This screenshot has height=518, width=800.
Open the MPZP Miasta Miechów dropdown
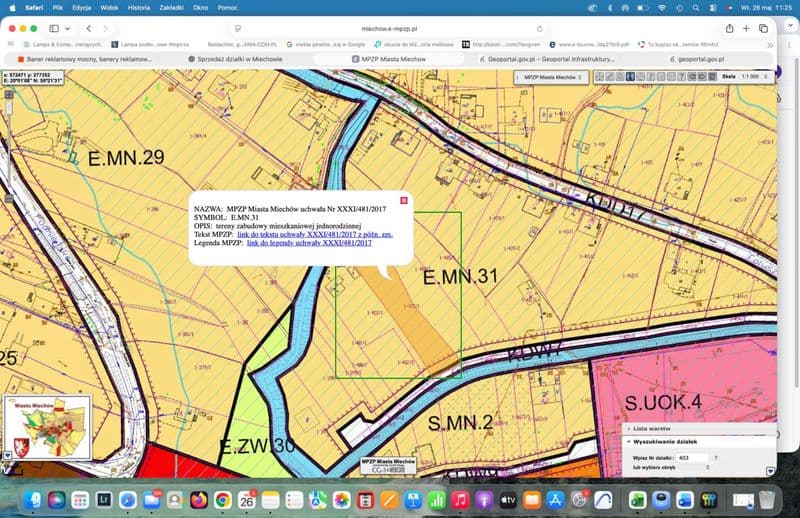click(551, 77)
